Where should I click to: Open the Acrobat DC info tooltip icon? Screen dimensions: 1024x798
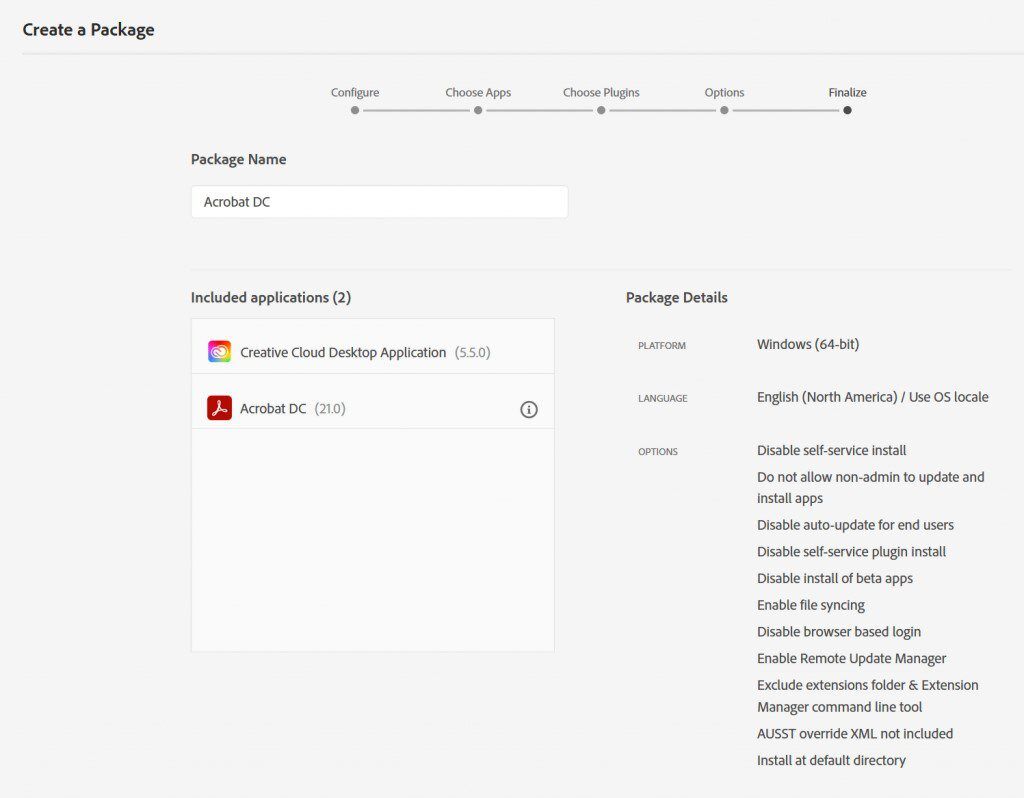529,409
